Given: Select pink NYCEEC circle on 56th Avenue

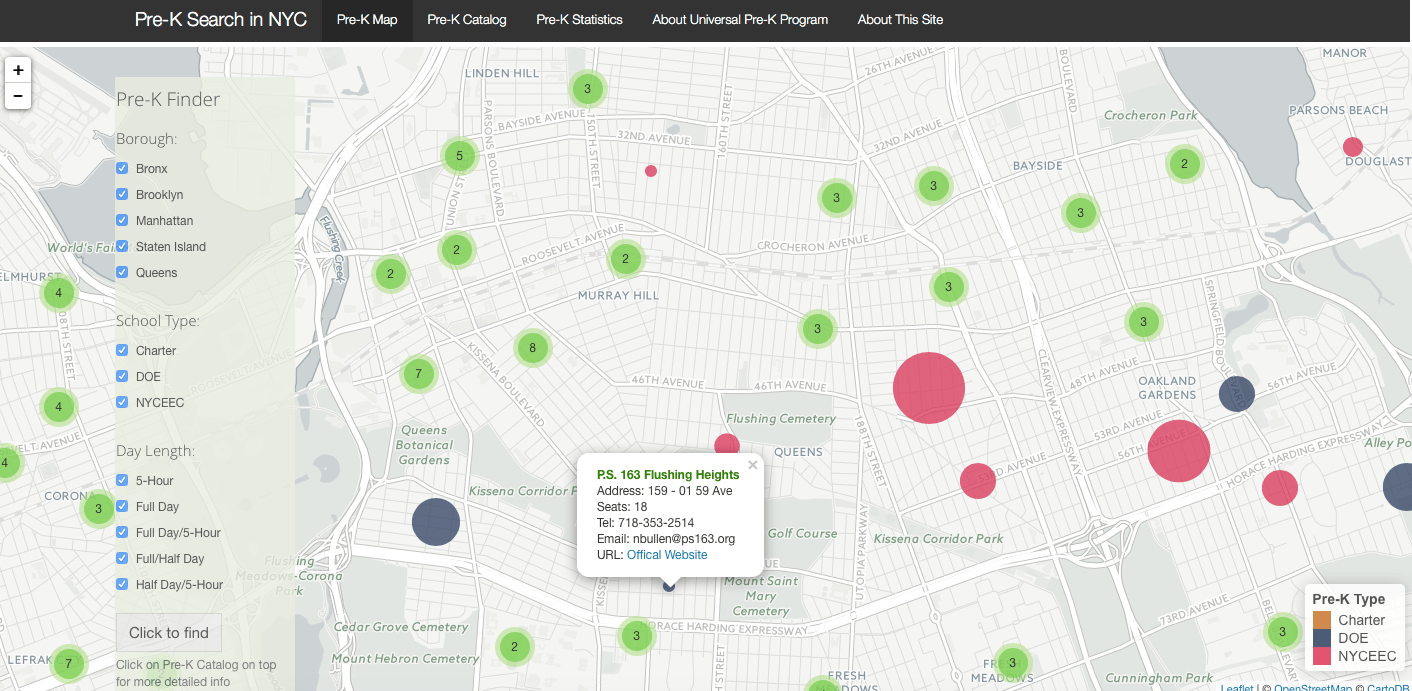Looking at the screenshot, I should [1179, 451].
